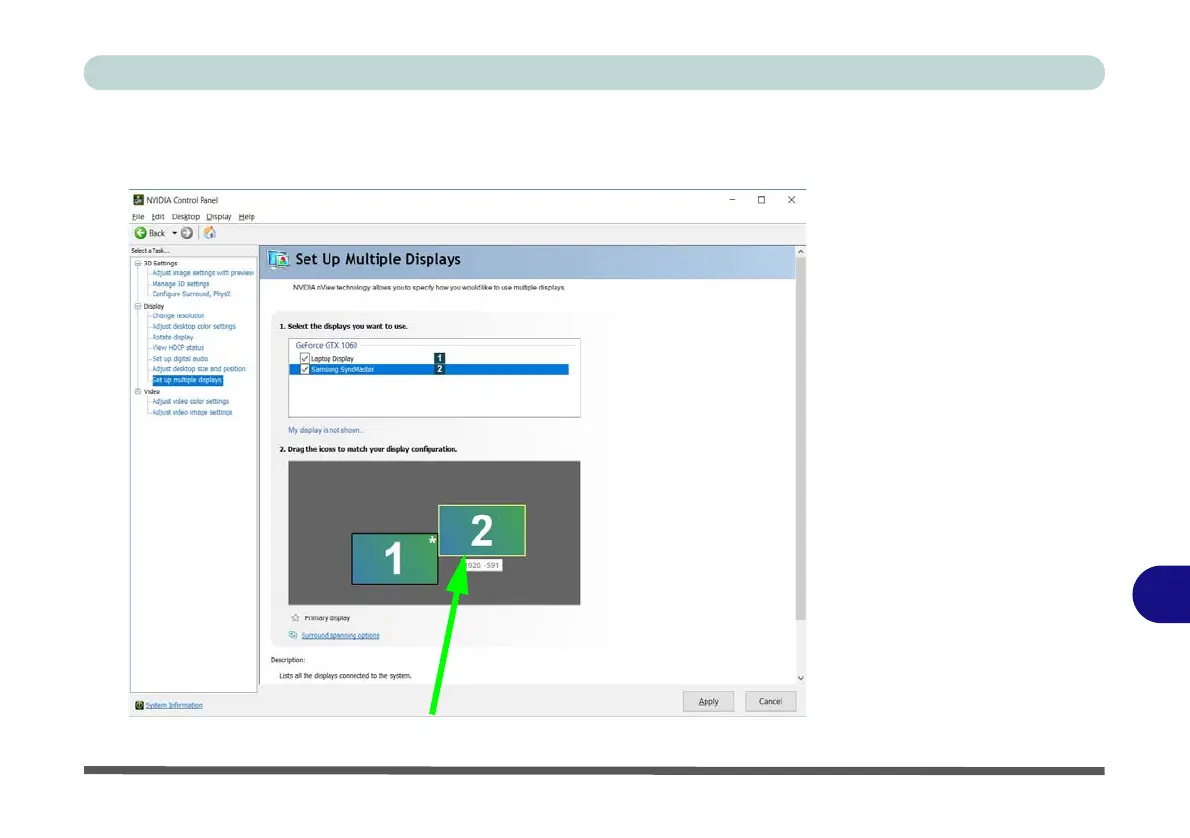This screenshot has height=838, width=1190.
Task: Collapse the Video tree node
Action: 138,392
